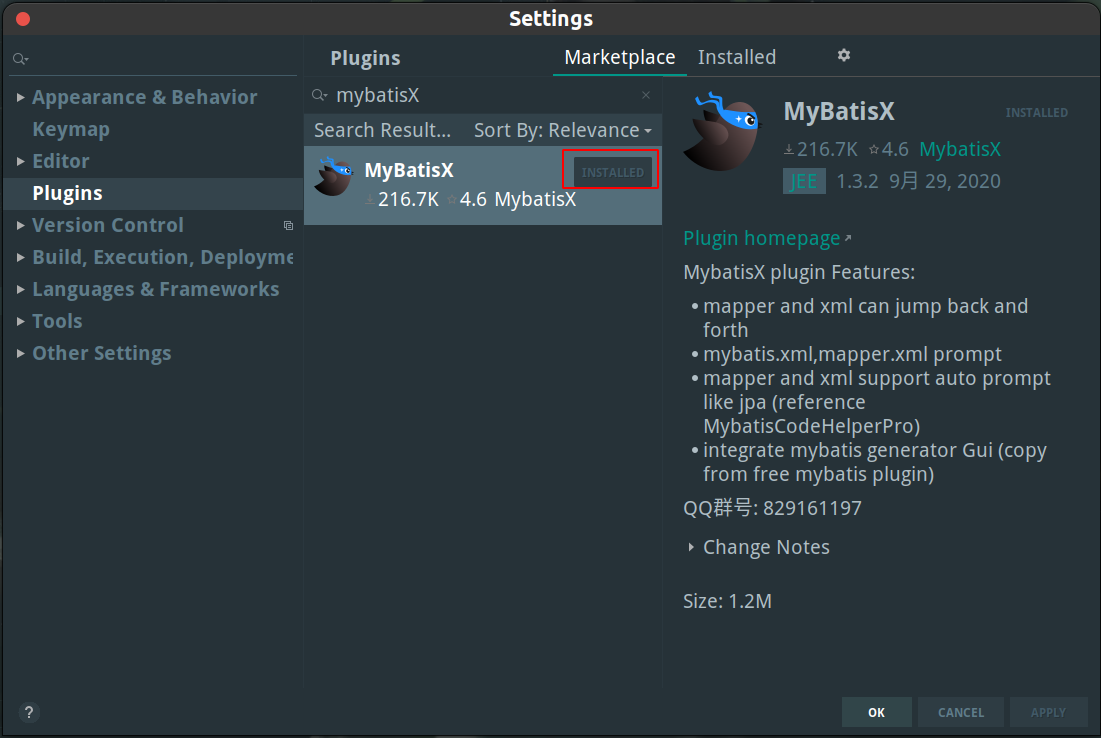Expand the Editor settings node
This screenshot has height=738, width=1101.
[20, 162]
